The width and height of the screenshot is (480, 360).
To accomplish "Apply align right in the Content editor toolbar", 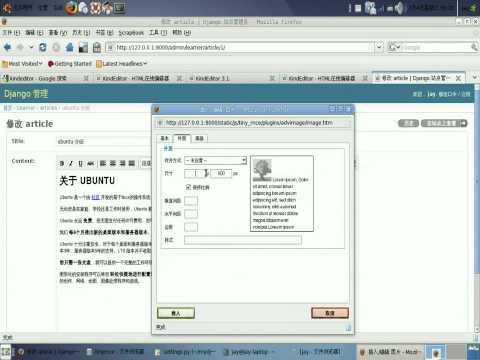I will coord(122,163).
